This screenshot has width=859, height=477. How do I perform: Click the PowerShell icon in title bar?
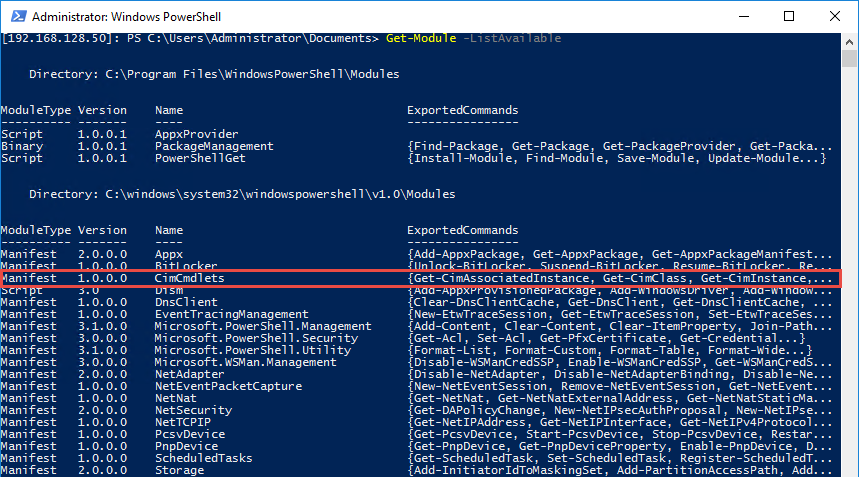tap(18, 16)
